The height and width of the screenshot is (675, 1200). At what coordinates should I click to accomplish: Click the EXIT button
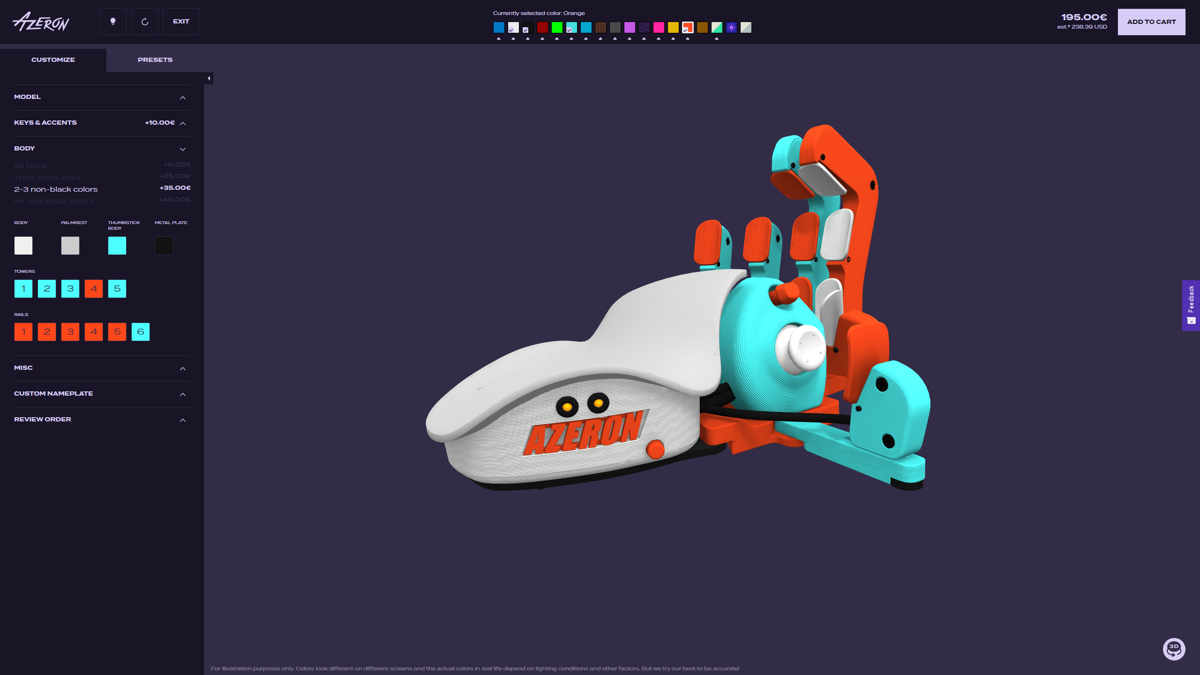[x=181, y=21]
